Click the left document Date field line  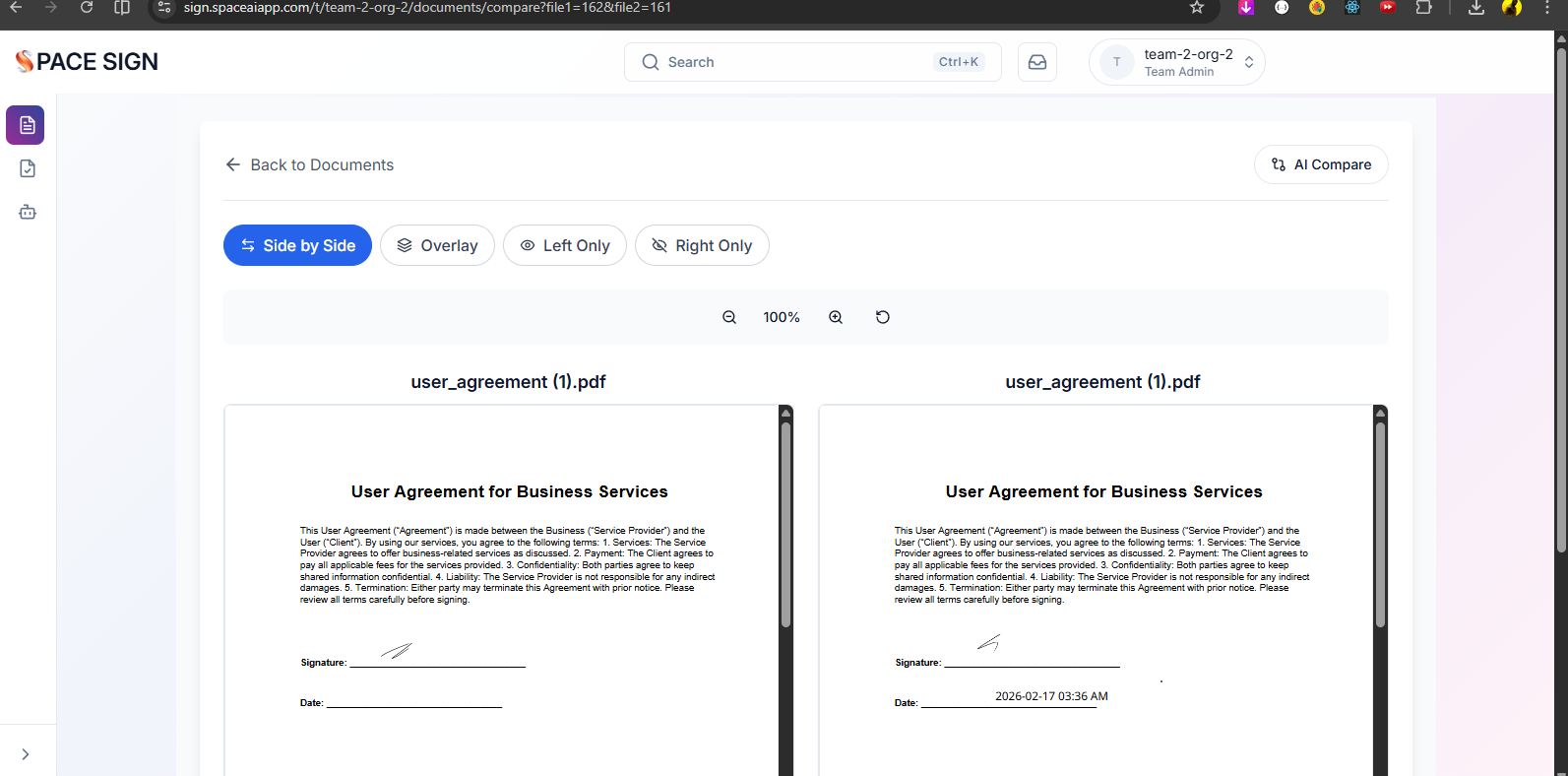click(414, 702)
